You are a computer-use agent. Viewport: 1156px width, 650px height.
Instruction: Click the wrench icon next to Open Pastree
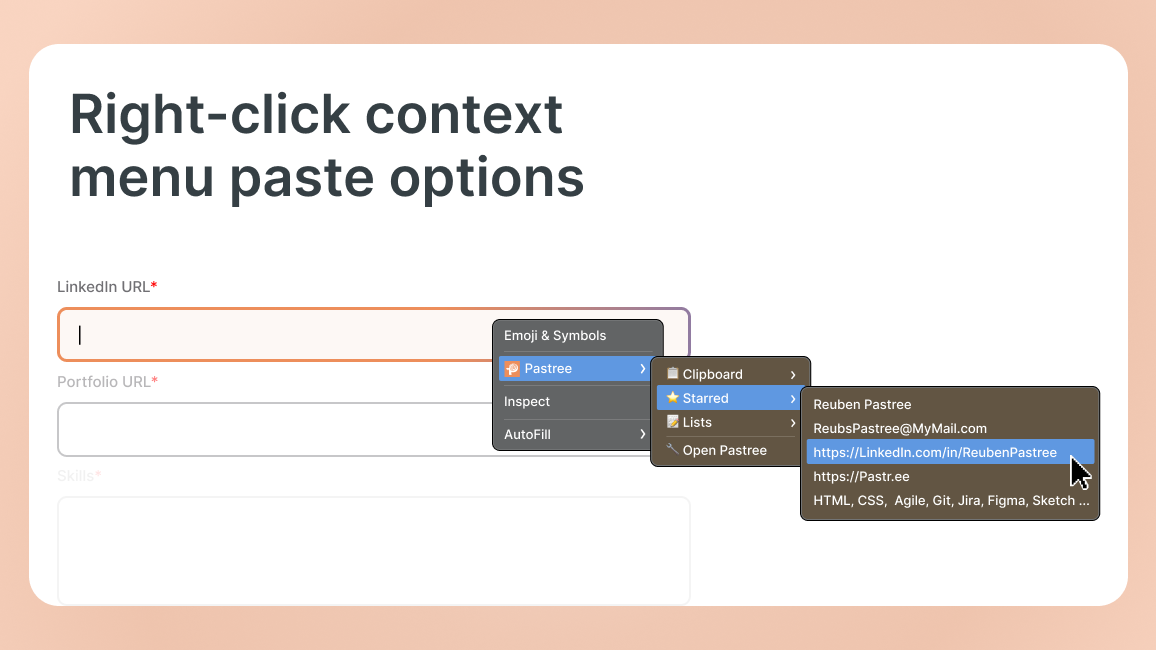point(672,450)
